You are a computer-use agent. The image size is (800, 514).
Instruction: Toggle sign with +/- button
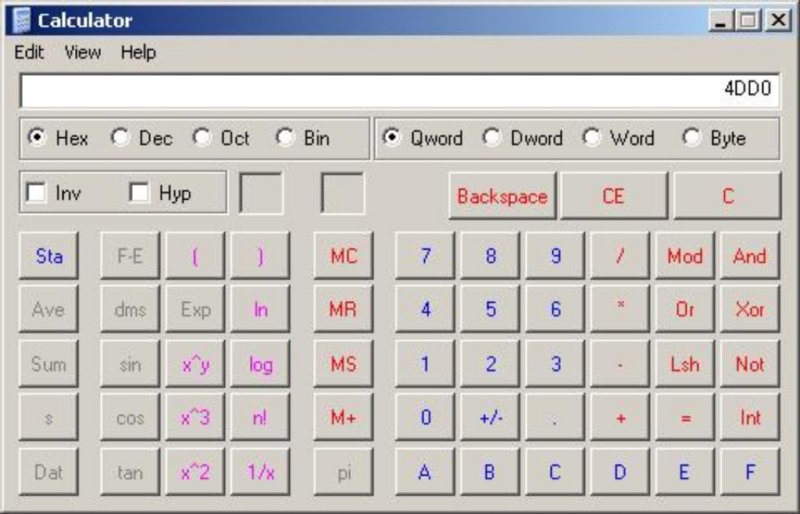tap(490, 418)
